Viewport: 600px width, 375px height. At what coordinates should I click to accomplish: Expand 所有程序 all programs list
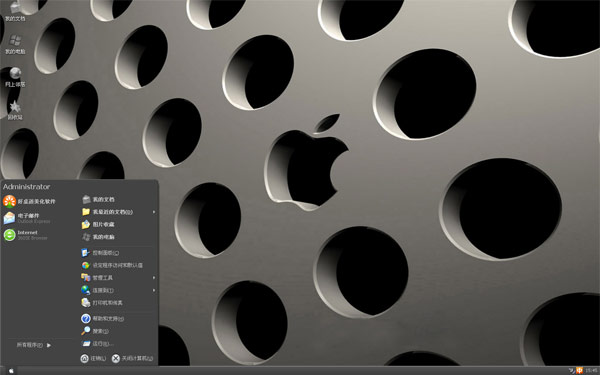[x=34, y=345]
